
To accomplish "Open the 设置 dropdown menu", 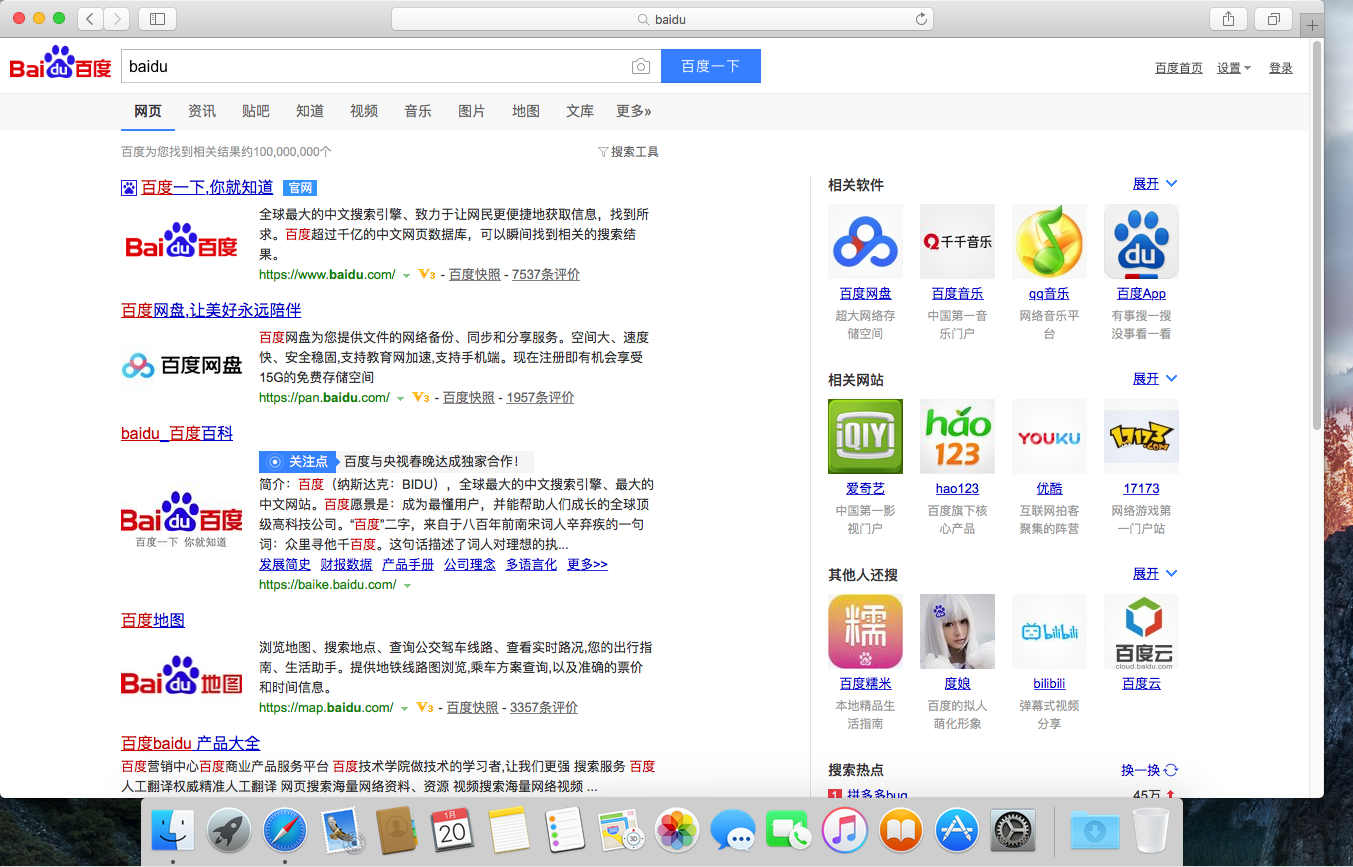I will tap(1234, 68).
